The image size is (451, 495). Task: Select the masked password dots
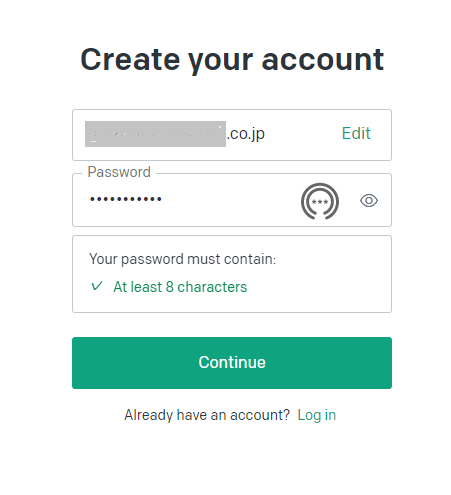126,199
